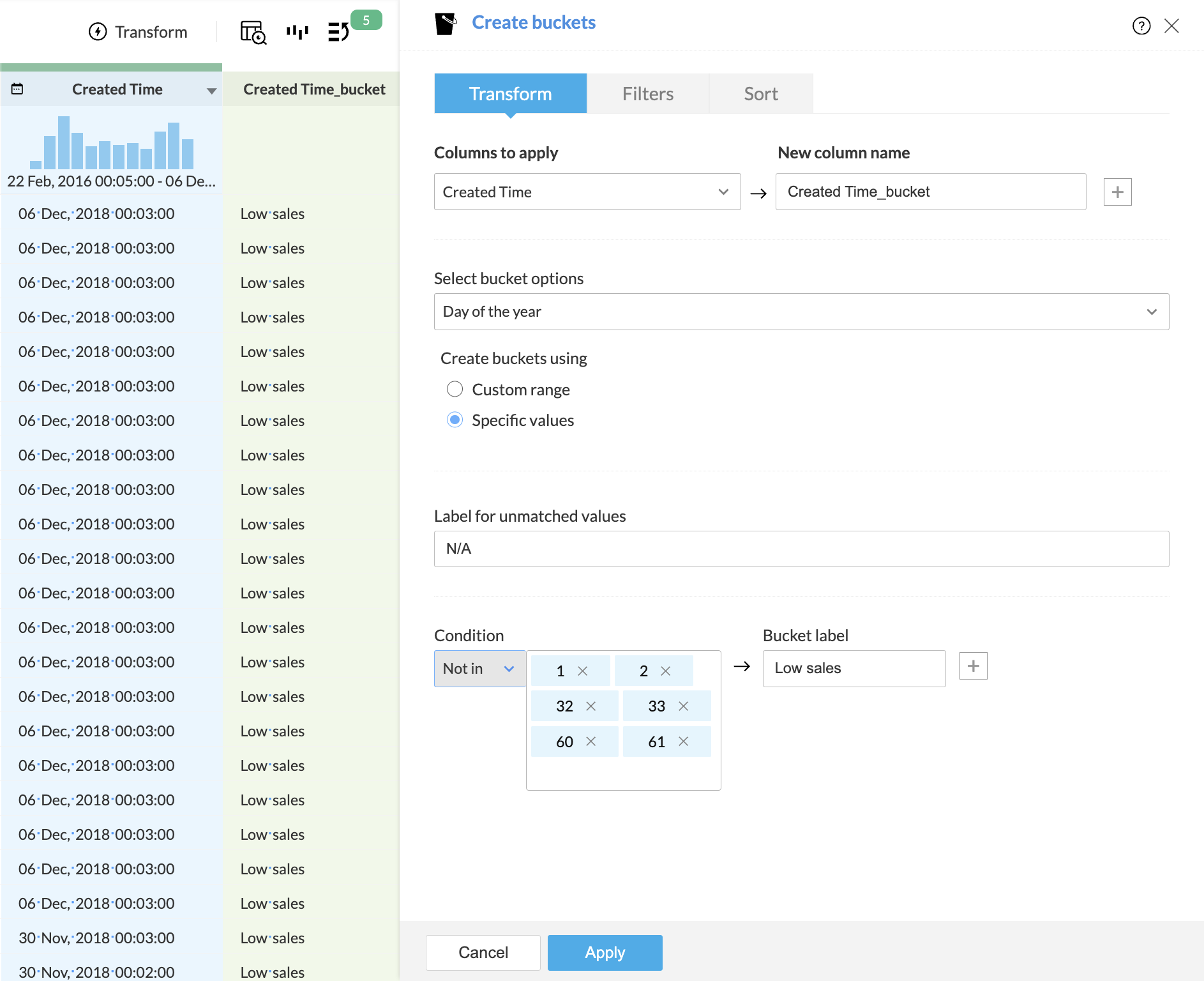The height and width of the screenshot is (981, 1204).
Task: Close the Create buckets panel
Action: [1171, 26]
